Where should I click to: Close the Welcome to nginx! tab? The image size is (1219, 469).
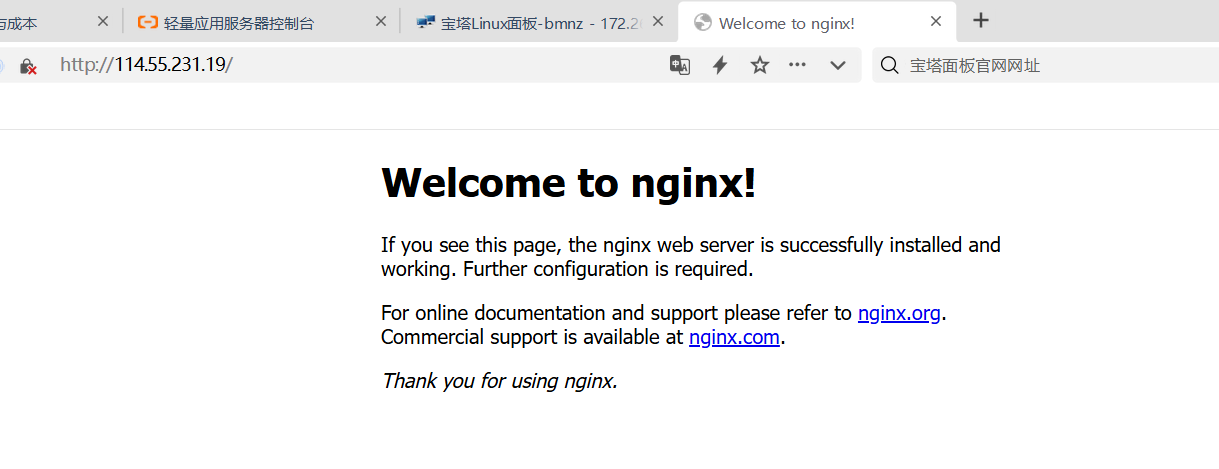tap(936, 21)
